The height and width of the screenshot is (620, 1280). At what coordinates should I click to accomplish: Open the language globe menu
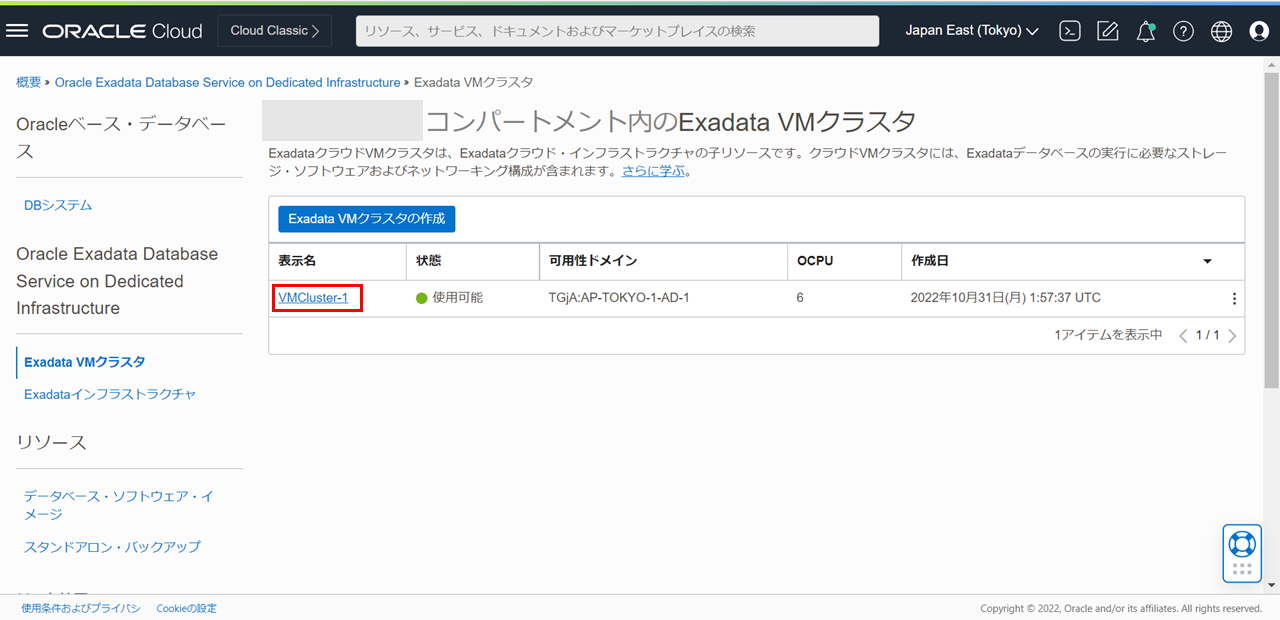tap(1221, 31)
